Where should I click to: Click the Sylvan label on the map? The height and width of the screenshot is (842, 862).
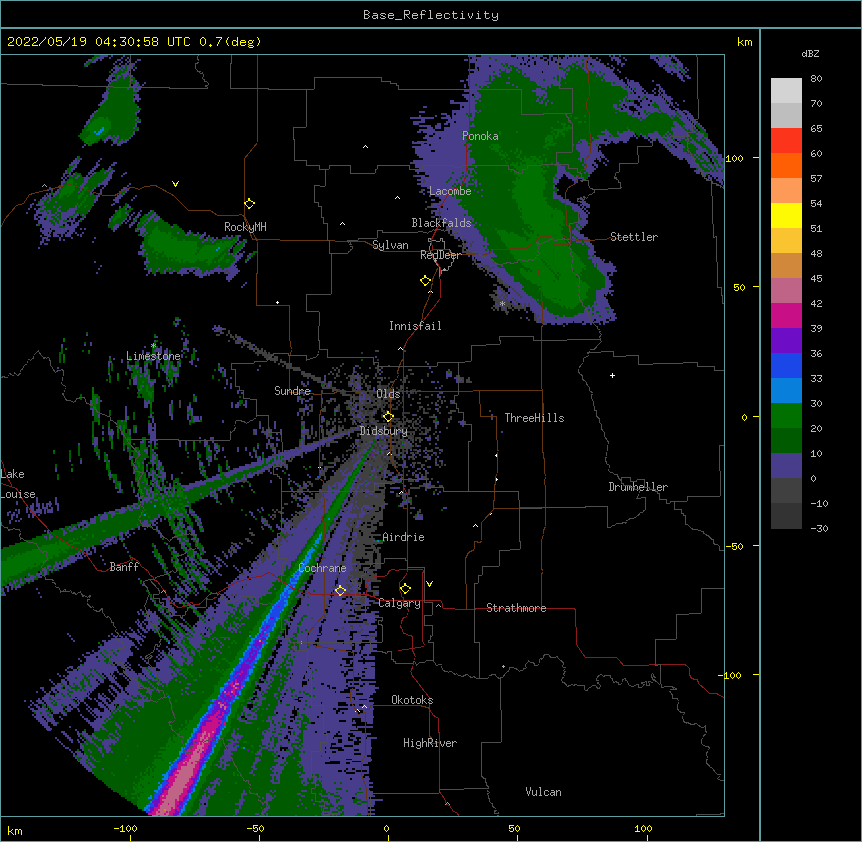tap(390, 245)
